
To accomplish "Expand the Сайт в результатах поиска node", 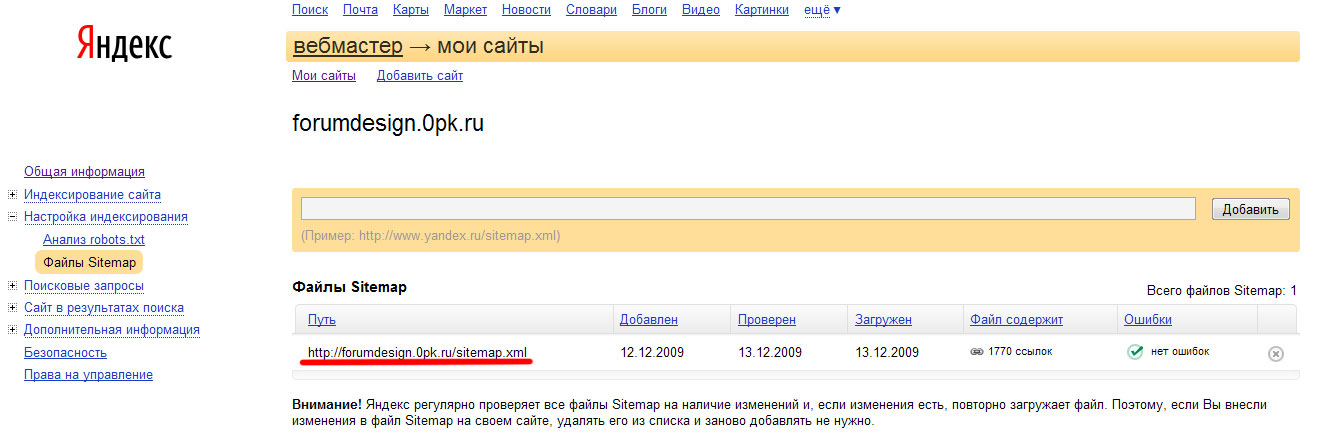I will point(12,308).
